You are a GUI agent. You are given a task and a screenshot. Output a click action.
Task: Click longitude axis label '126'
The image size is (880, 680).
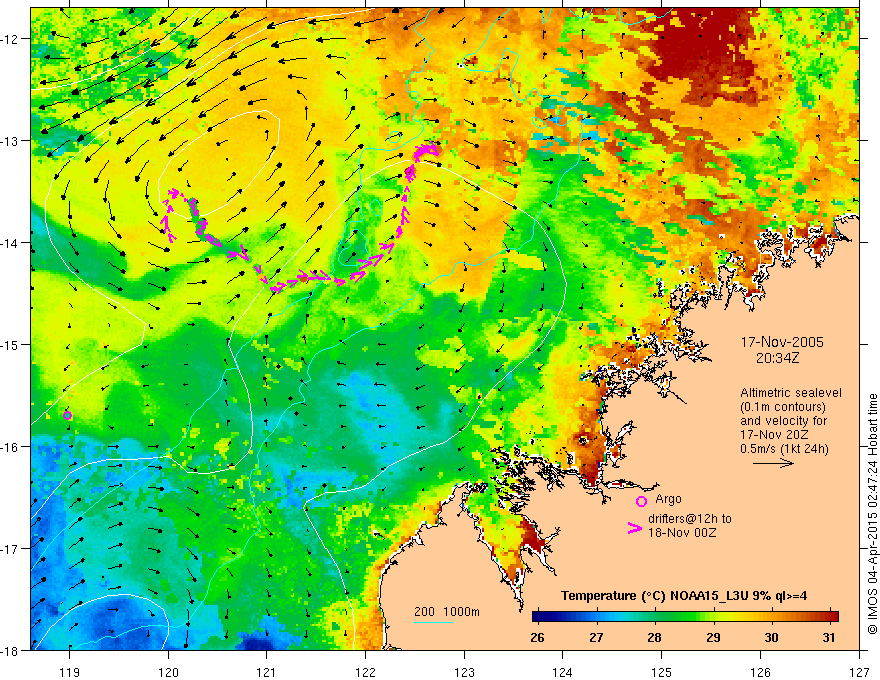pyautogui.click(x=760, y=672)
